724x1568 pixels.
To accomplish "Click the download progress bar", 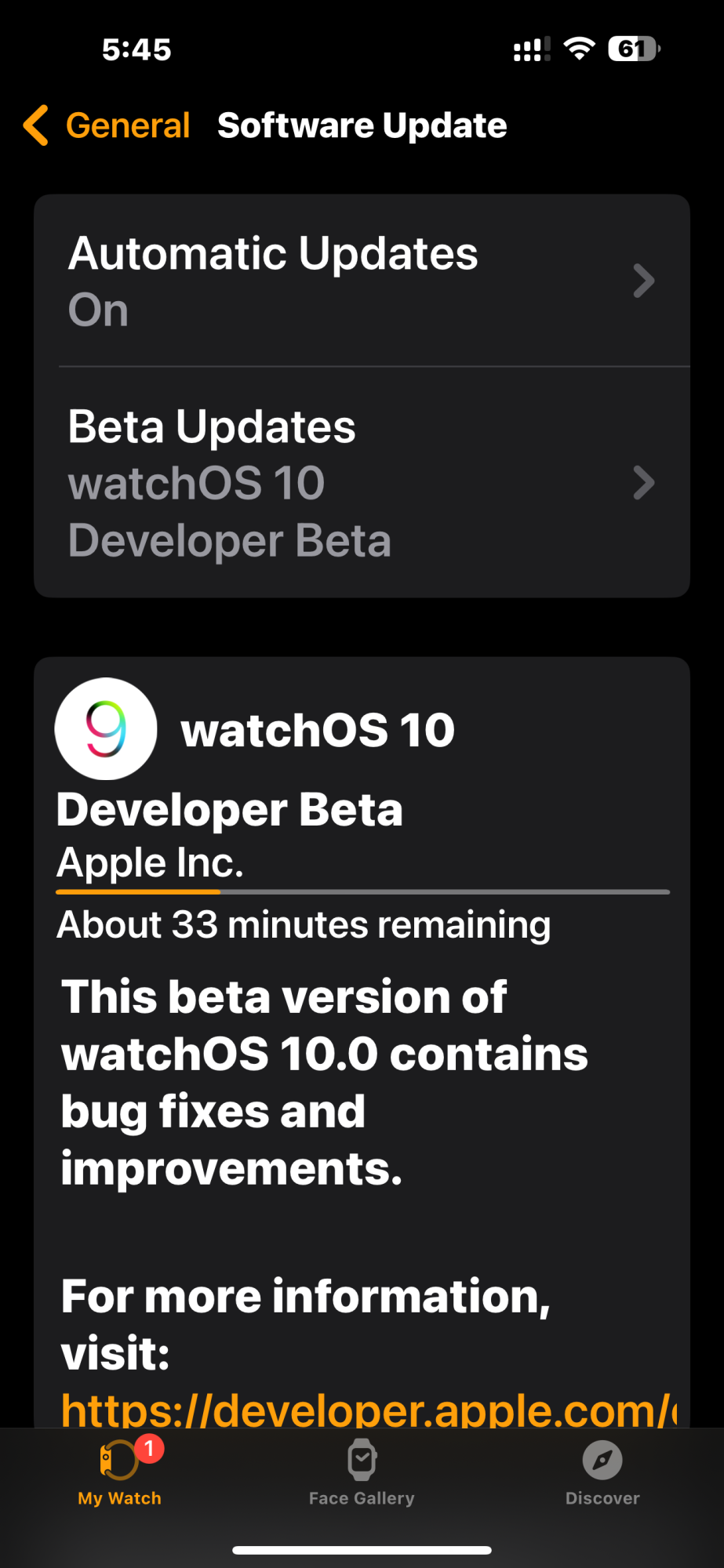I will [362, 892].
